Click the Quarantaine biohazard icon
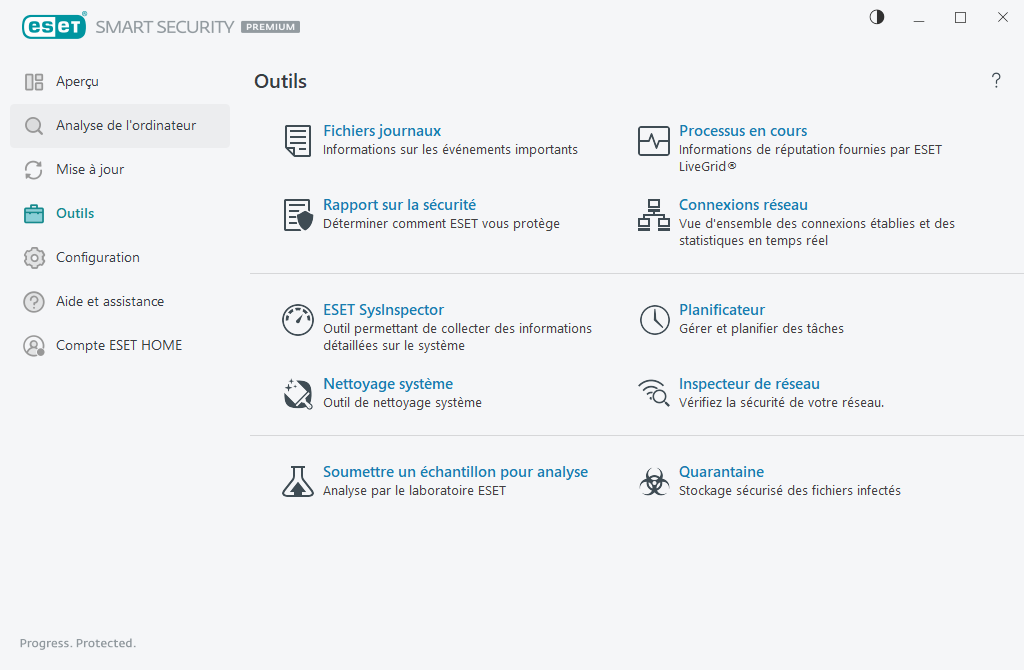 click(654, 482)
